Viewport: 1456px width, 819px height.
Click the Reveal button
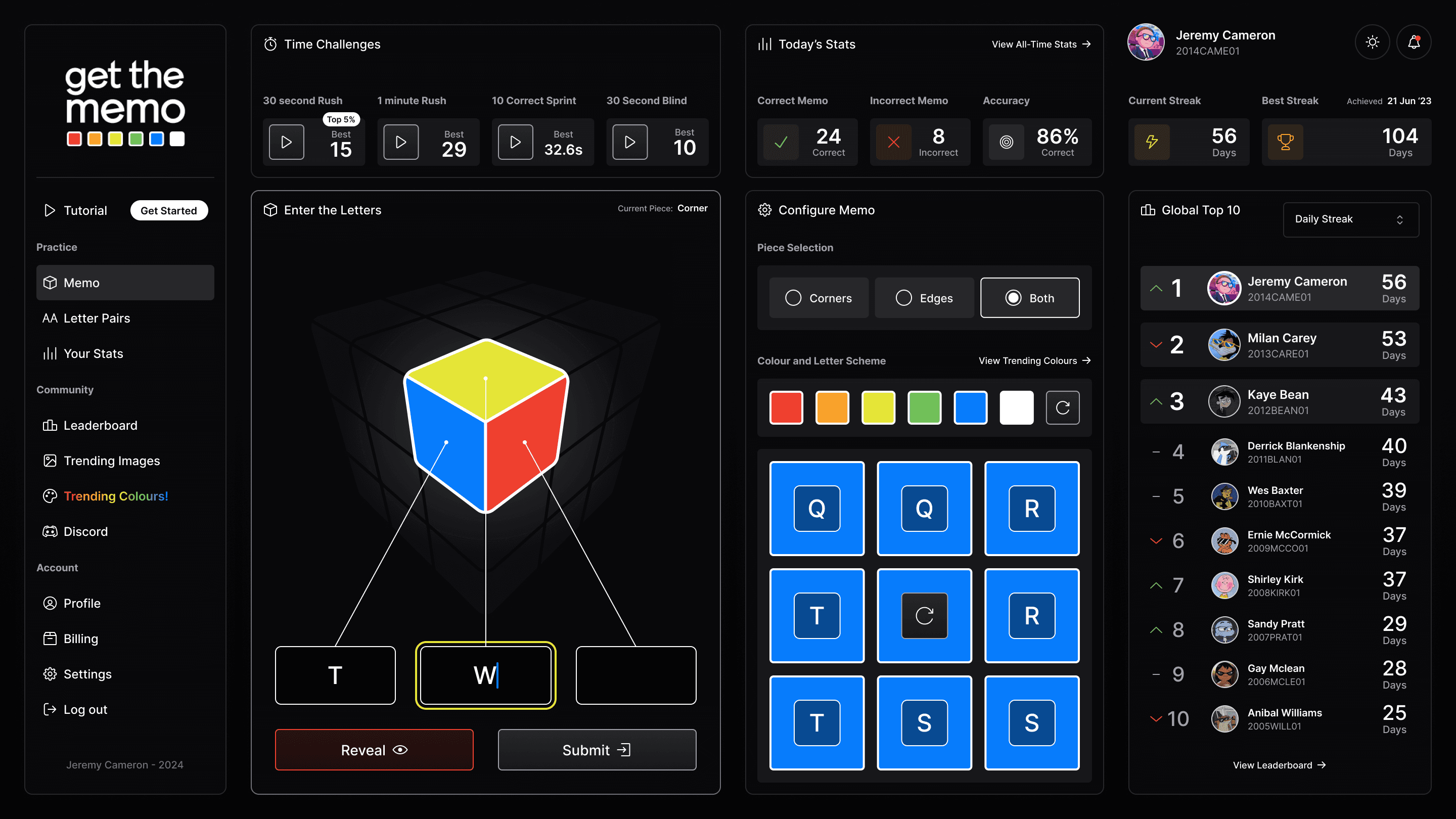coord(374,750)
